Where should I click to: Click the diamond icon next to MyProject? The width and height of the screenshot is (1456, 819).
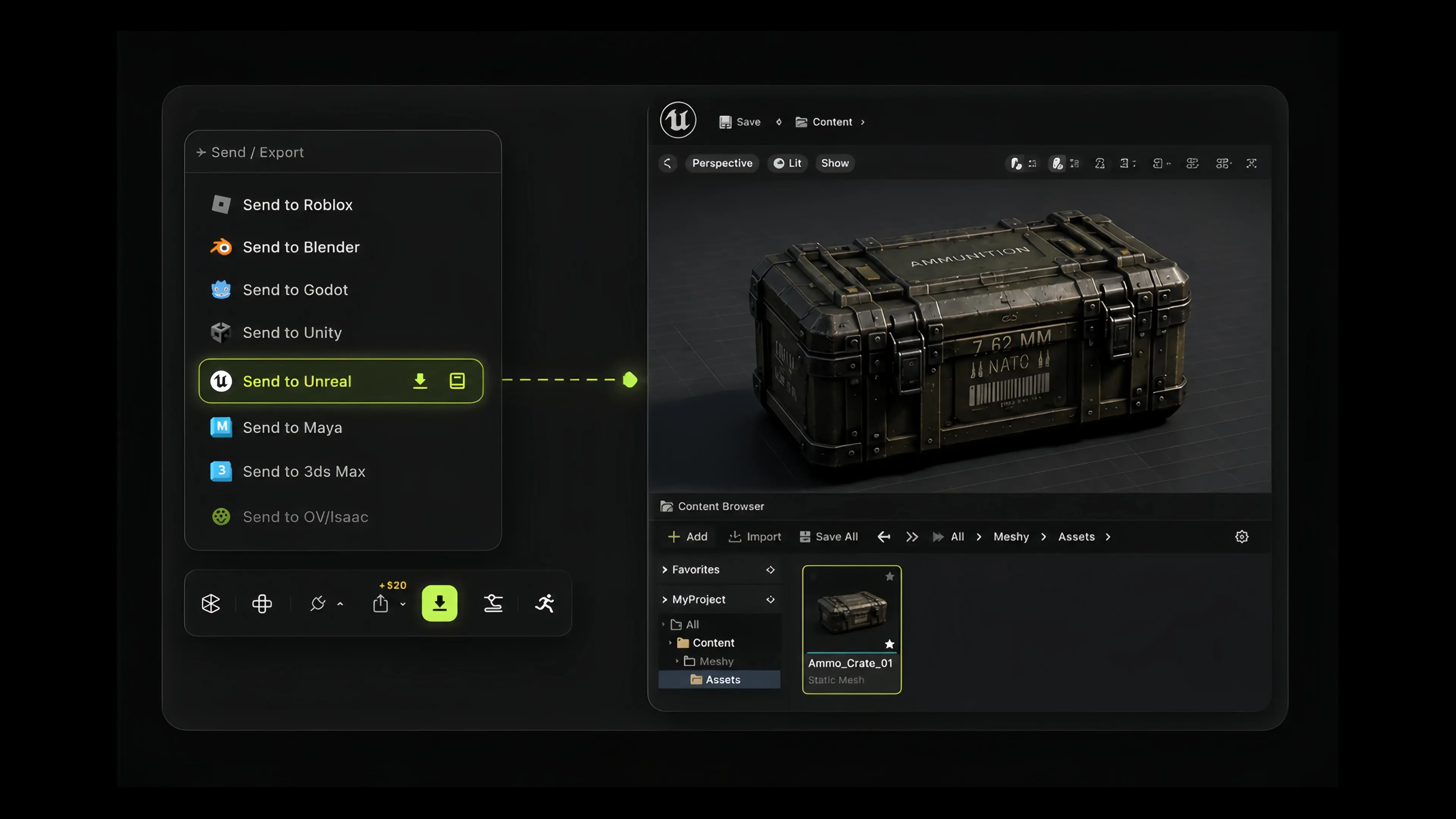point(770,600)
